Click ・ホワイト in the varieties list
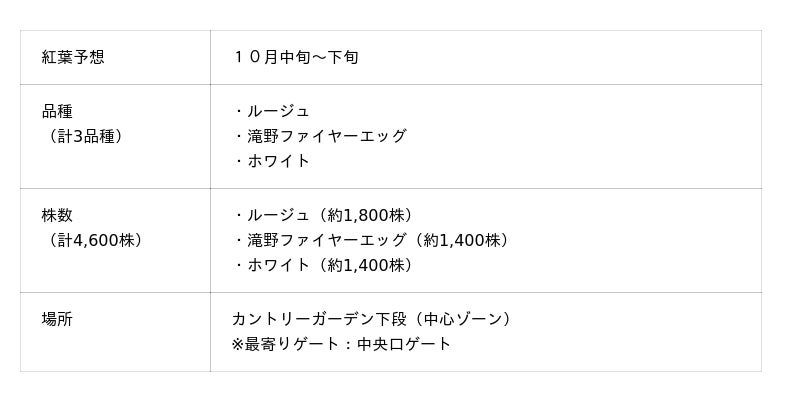Viewport: 800px width, 402px height. pos(271,160)
